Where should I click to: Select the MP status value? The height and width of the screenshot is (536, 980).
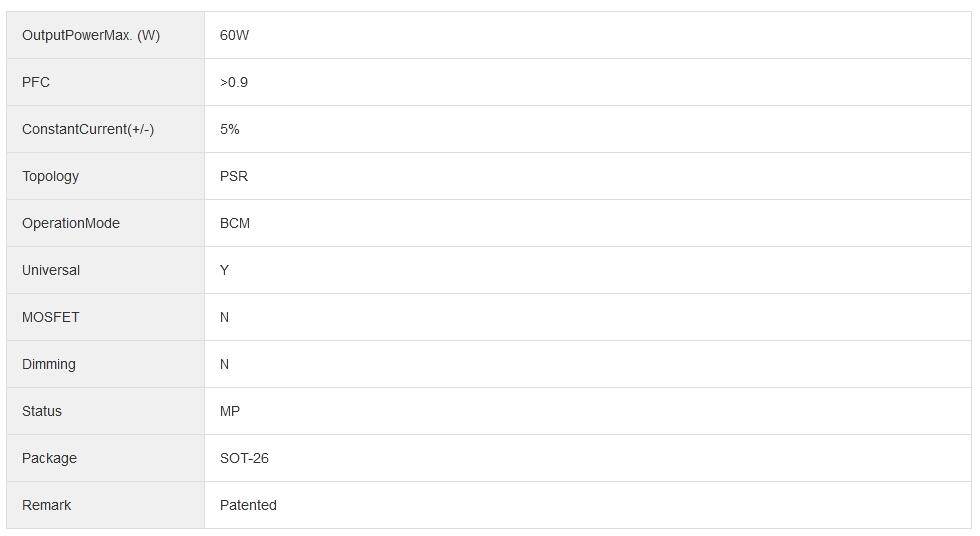230,411
